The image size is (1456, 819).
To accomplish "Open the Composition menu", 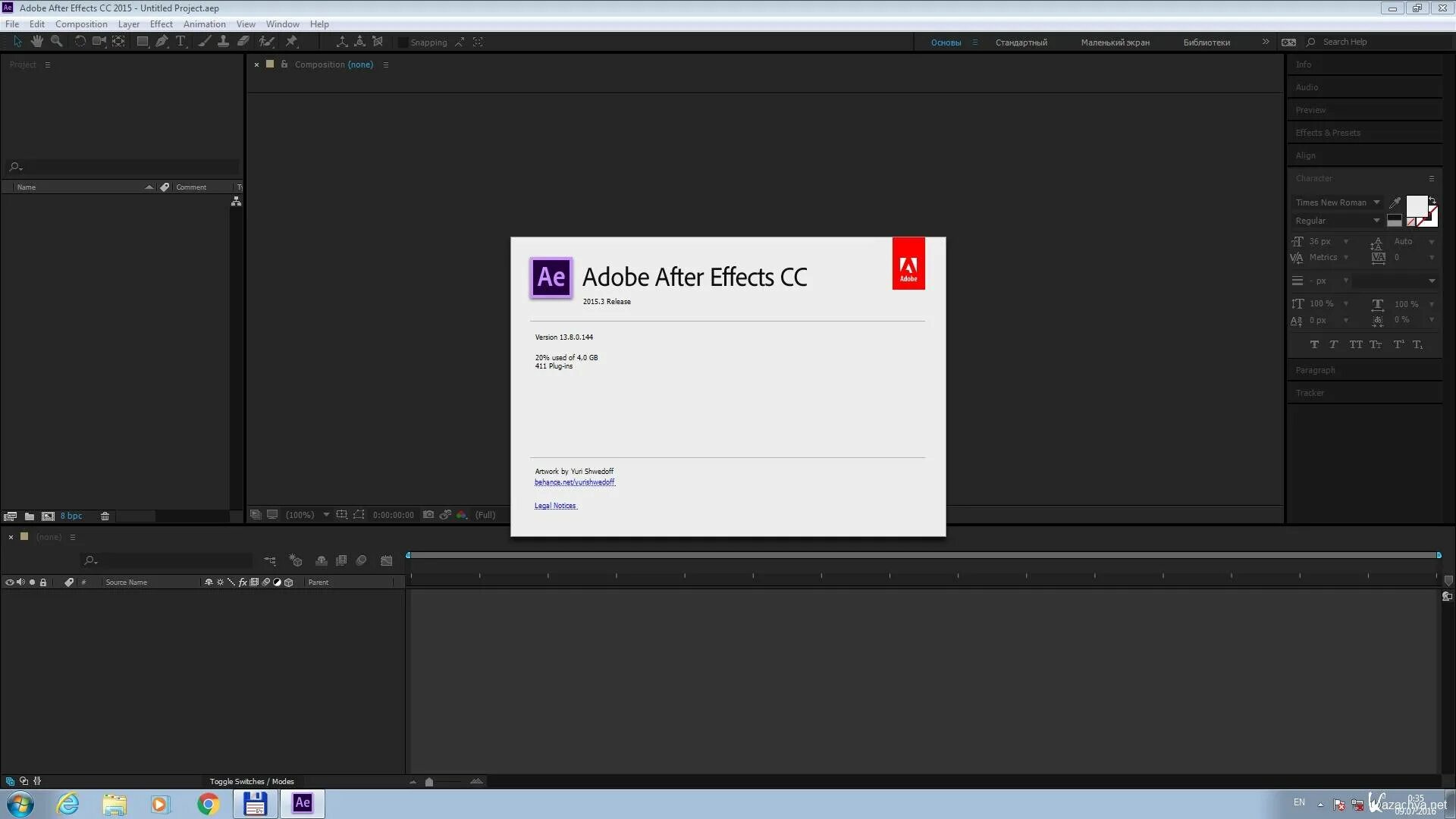I will [81, 24].
